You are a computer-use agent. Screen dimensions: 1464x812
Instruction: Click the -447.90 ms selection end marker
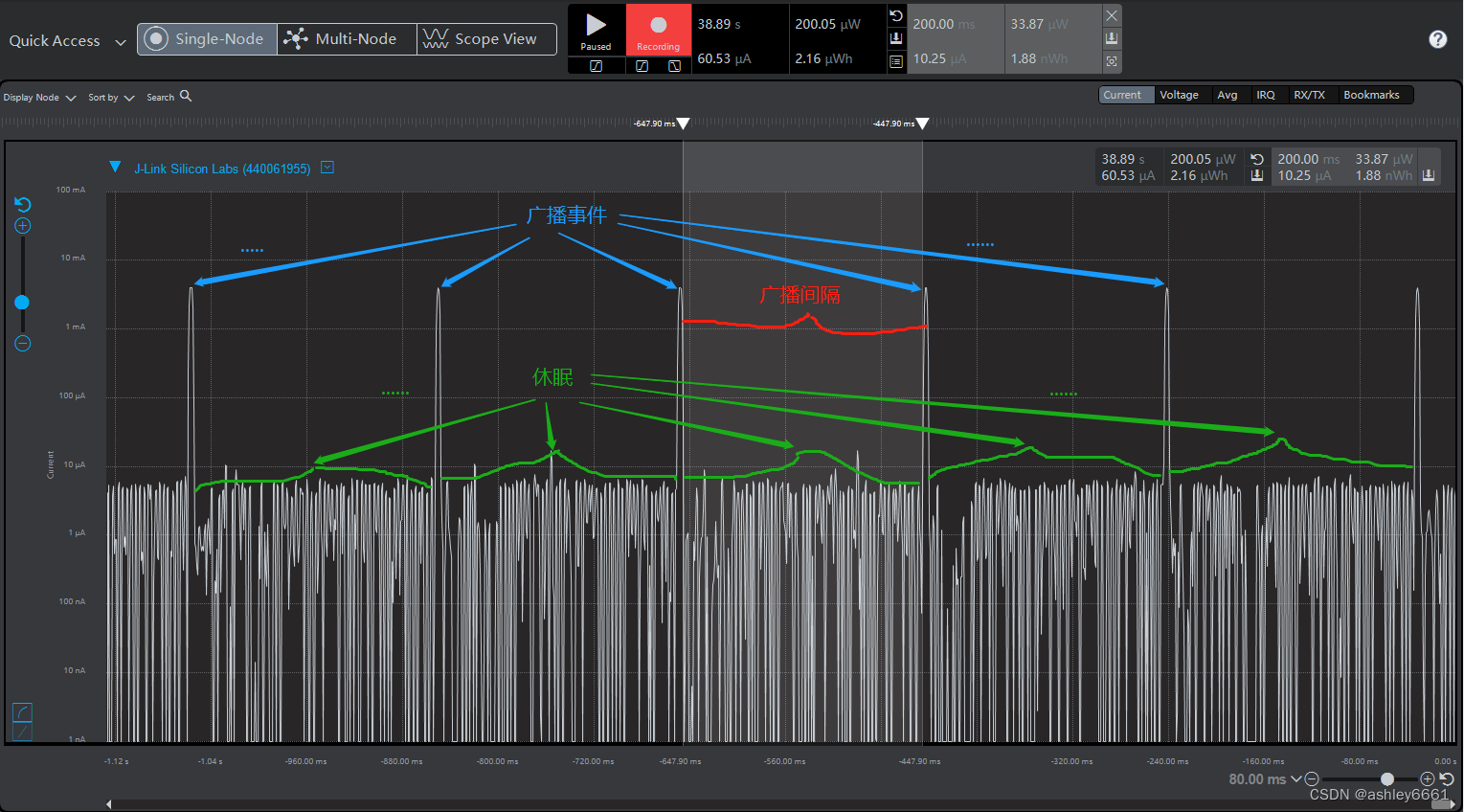(922, 124)
